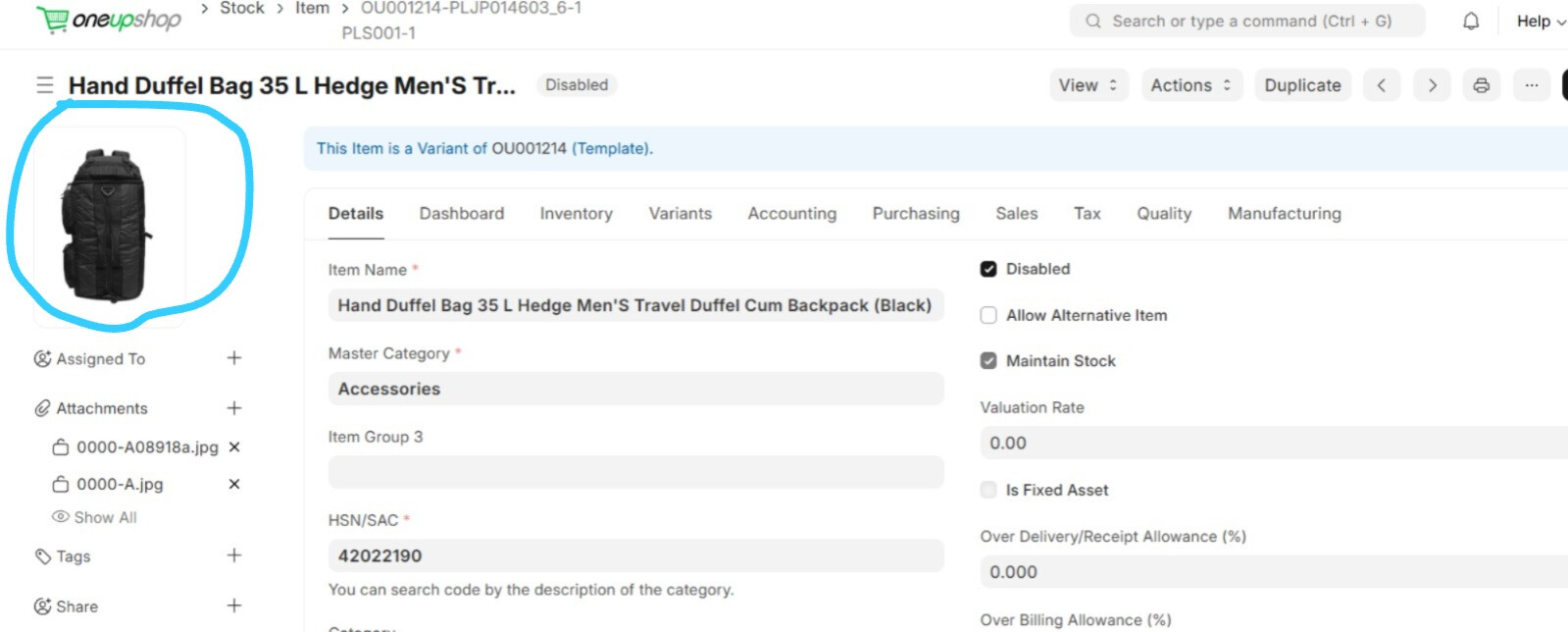The image size is (1568, 632).
Task: Click the notification bell icon
Action: (x=1471, y=21)
